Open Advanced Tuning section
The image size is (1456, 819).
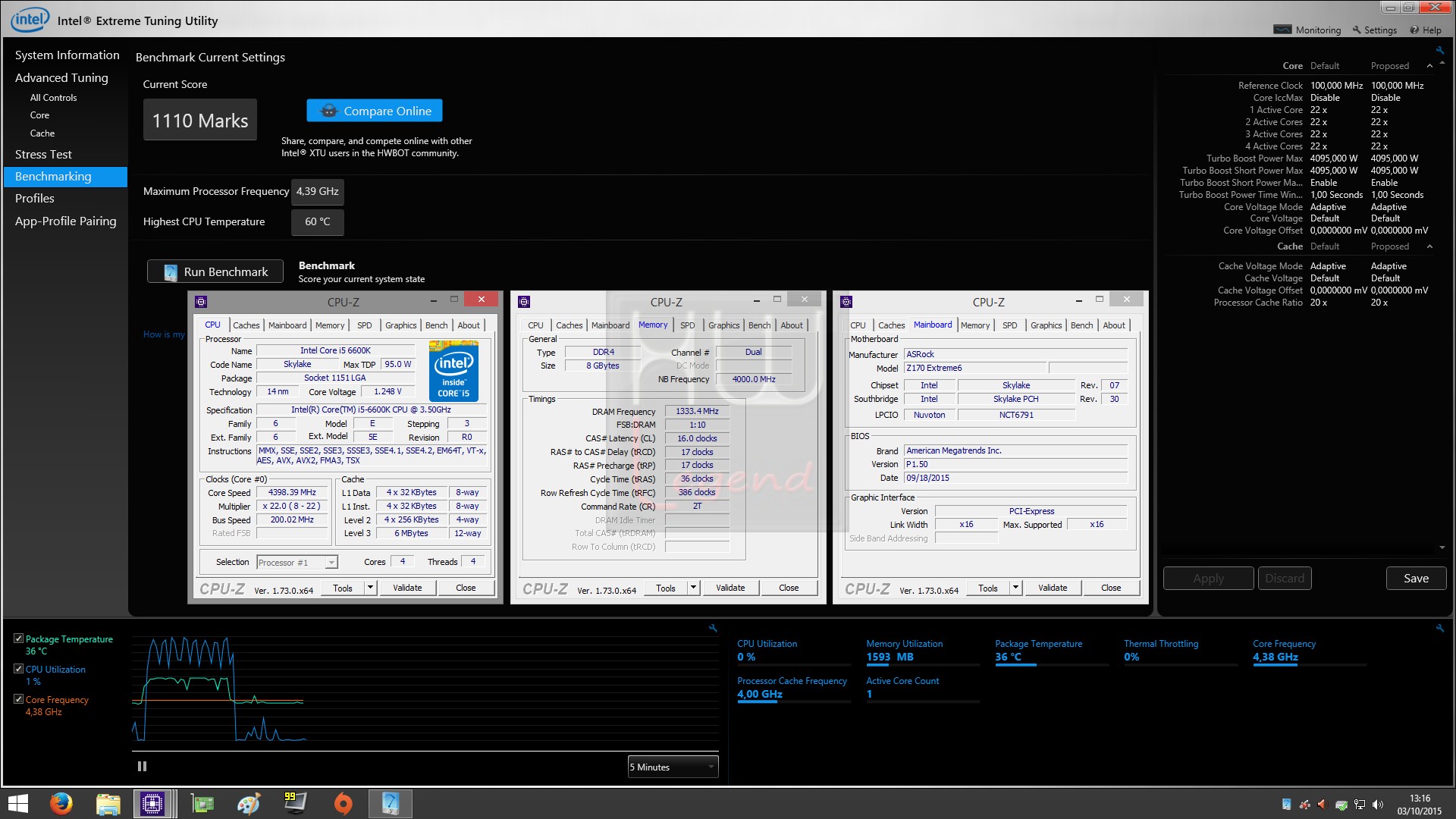click(61, 77)
